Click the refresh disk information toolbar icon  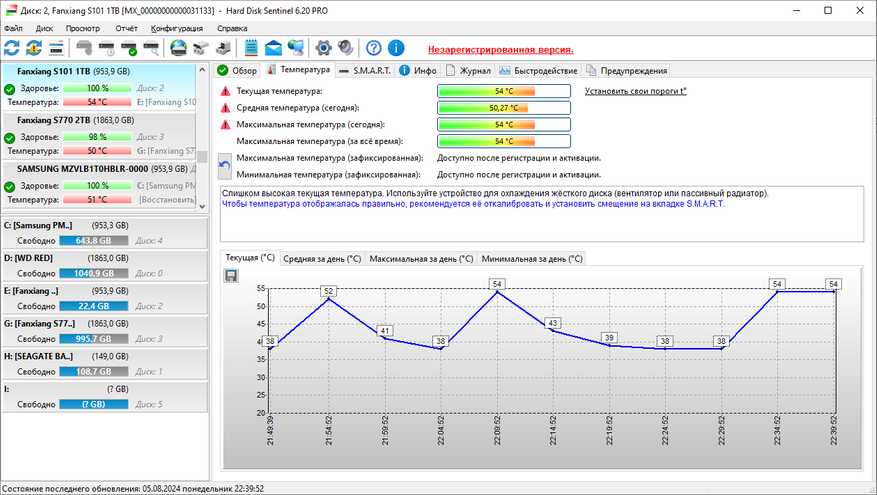tap(12, 48)
